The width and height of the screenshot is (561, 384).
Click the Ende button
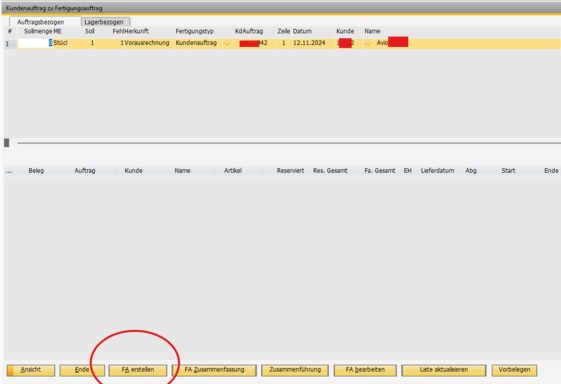pos(82,370)
